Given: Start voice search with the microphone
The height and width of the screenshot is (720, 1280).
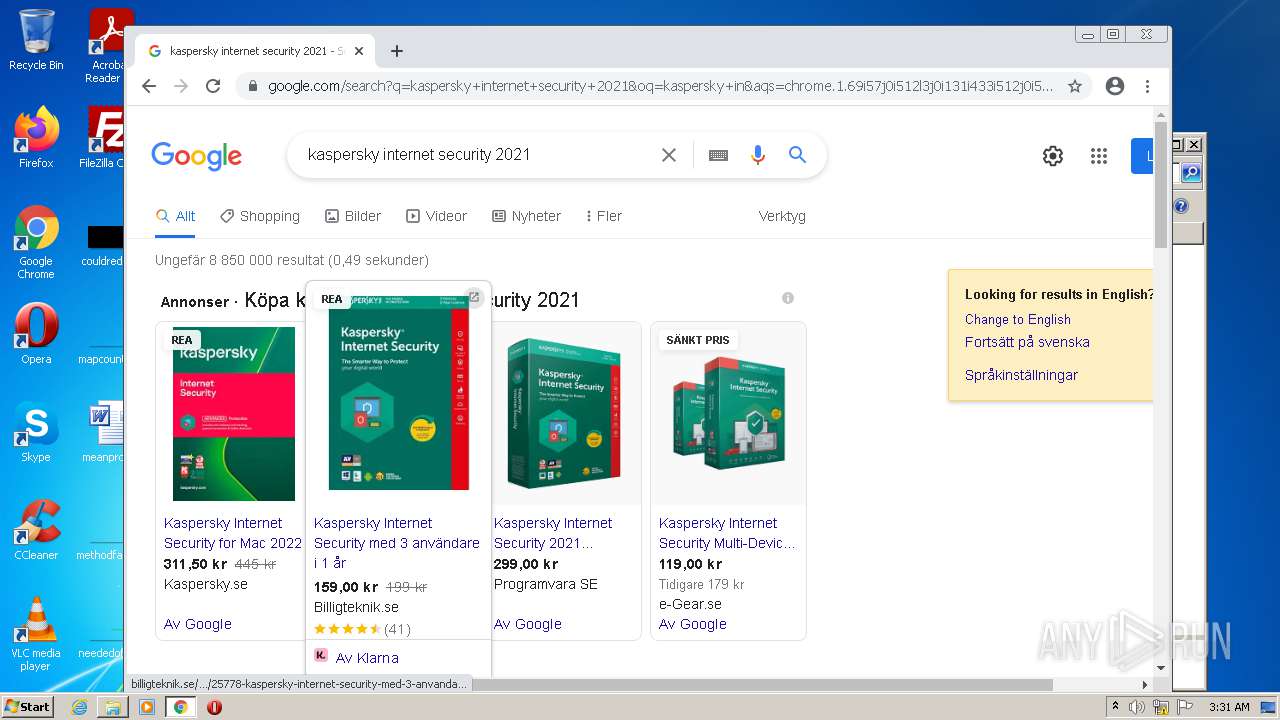Looking at the screenshot, I should (x=758, y=155).
